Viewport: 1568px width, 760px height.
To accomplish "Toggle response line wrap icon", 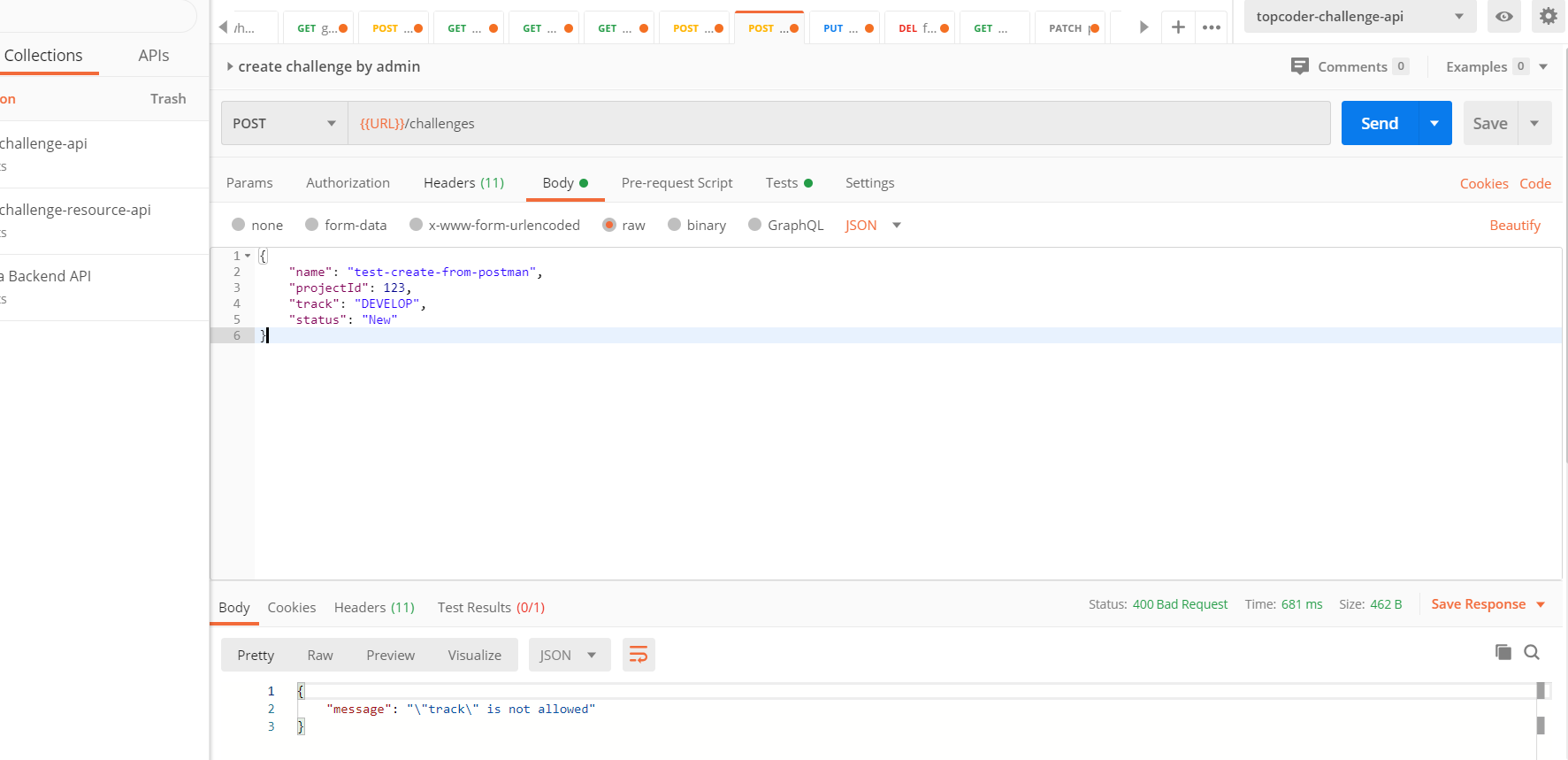I will (639, 655).
